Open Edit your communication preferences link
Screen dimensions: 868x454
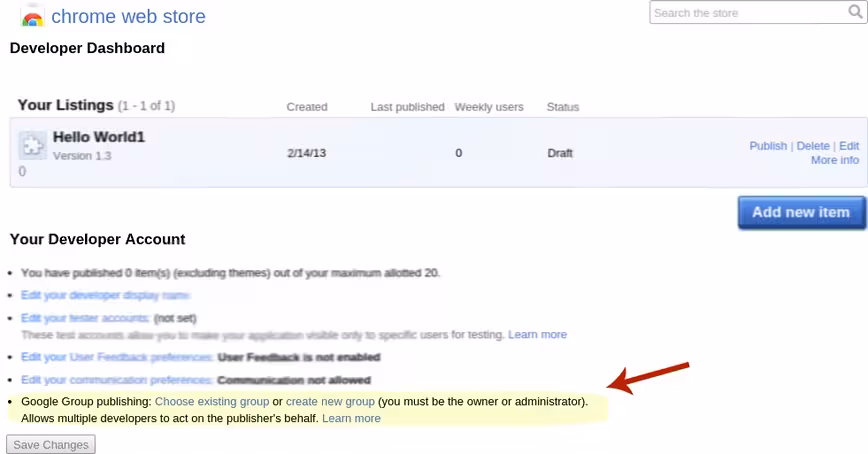click(117, 380)
